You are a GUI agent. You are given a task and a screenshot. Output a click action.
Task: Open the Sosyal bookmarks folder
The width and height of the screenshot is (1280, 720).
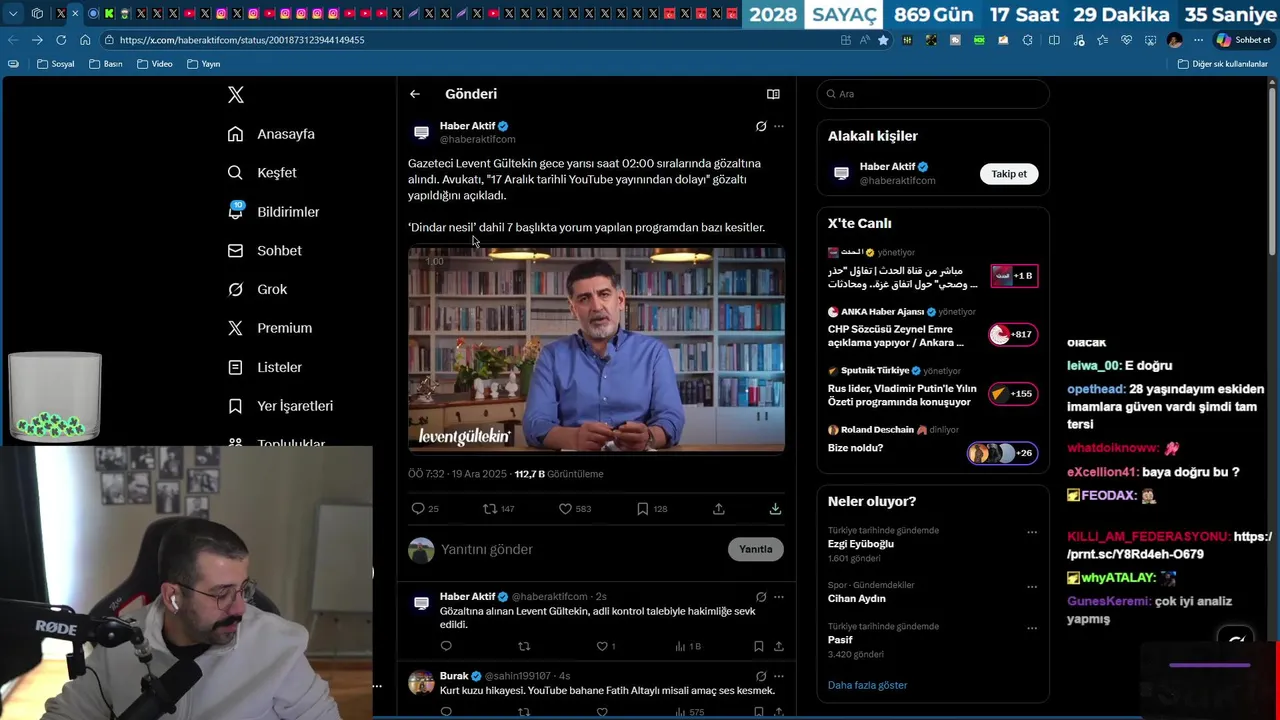(56, 64)
